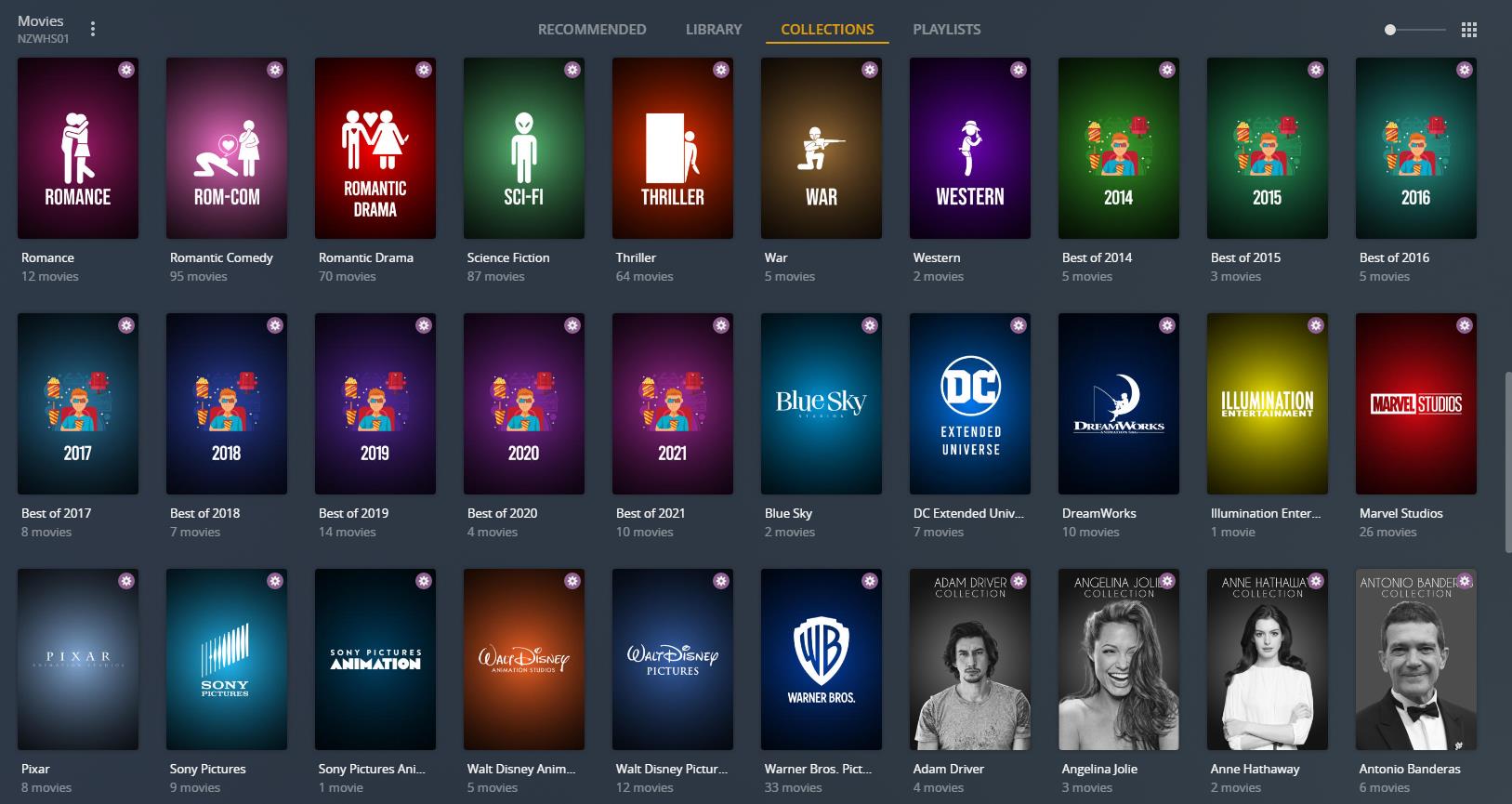
Task: Click the badge icon on Thriller poster
Action: coord(721,70)
